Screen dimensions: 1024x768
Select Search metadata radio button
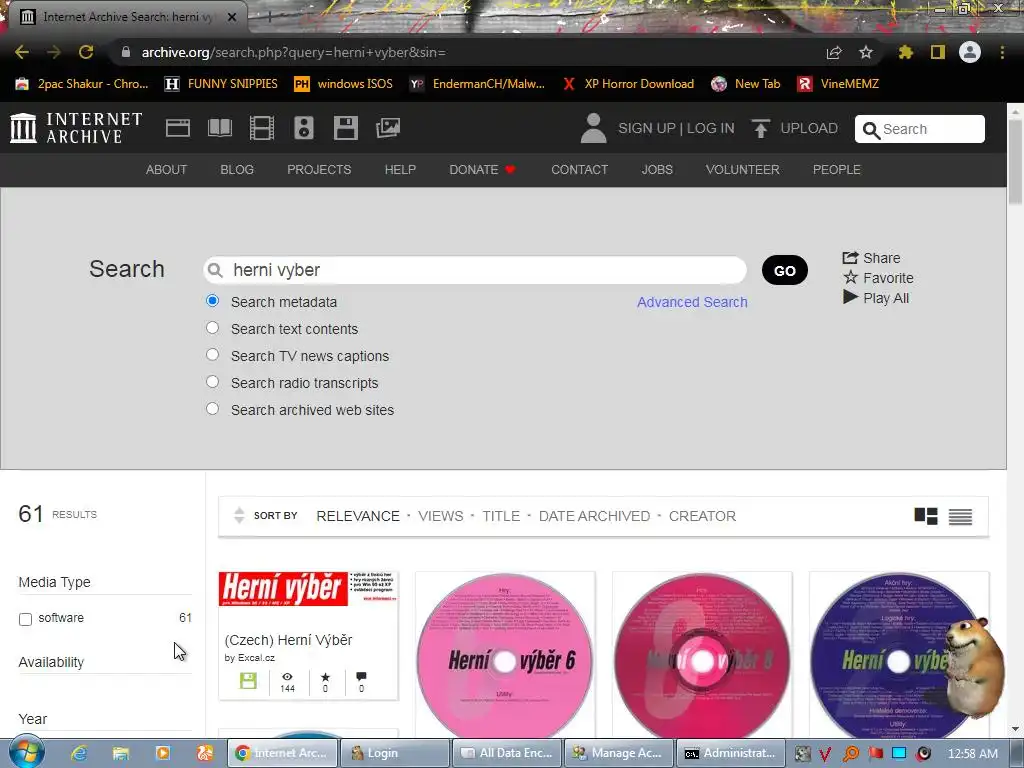click(212, 301)
